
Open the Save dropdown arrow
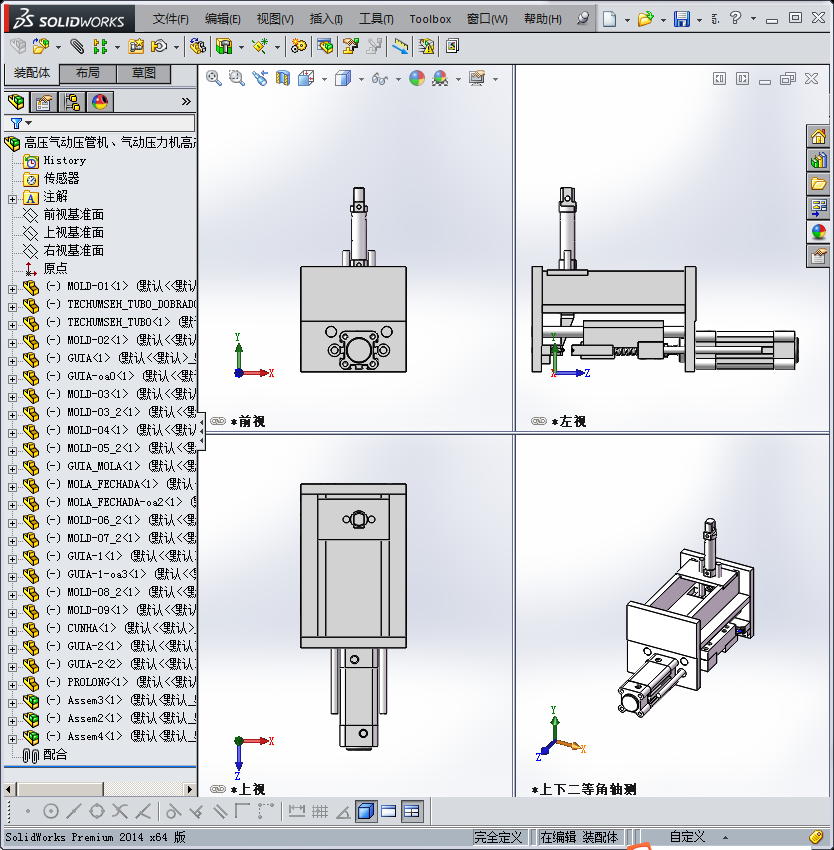point(699,20)
